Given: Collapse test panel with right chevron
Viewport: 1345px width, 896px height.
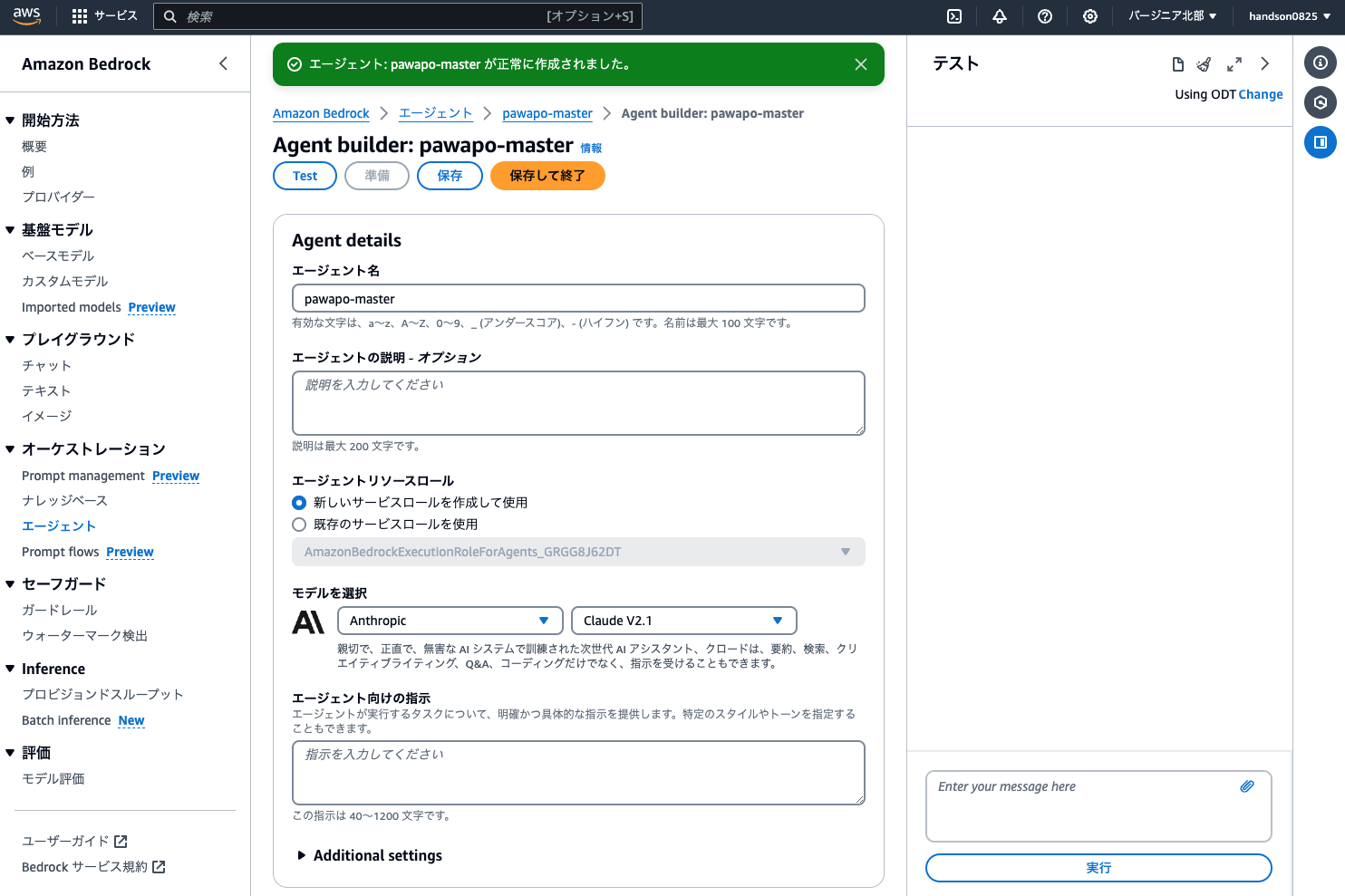Looking at the screenshot, I should pos(1265,64).
